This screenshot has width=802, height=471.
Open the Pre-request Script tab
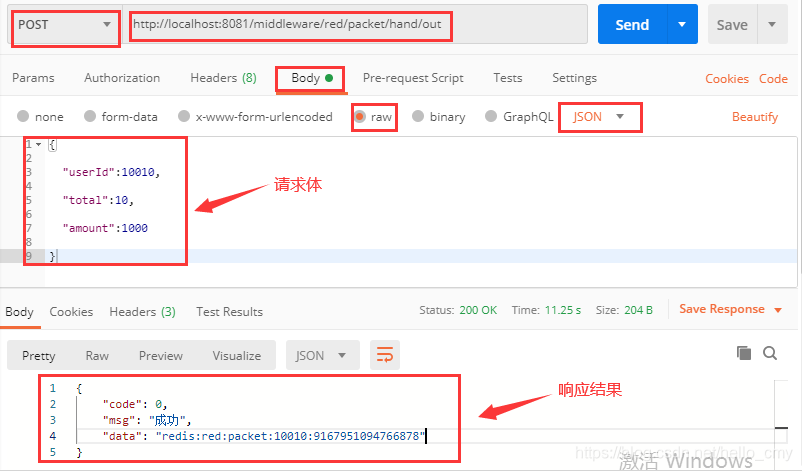click(x=413, y=78)
